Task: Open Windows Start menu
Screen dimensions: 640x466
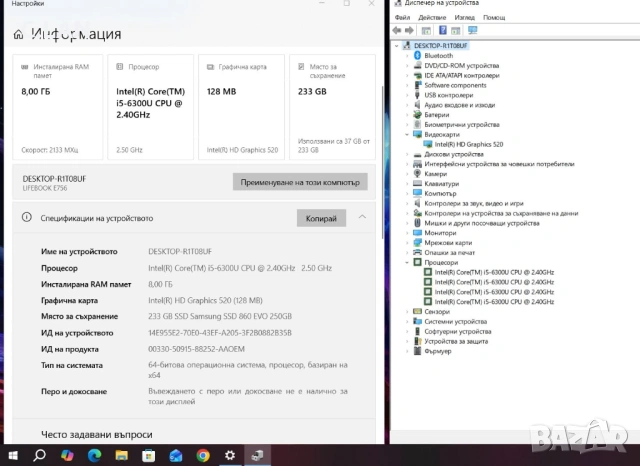Action: click(13, 455)
